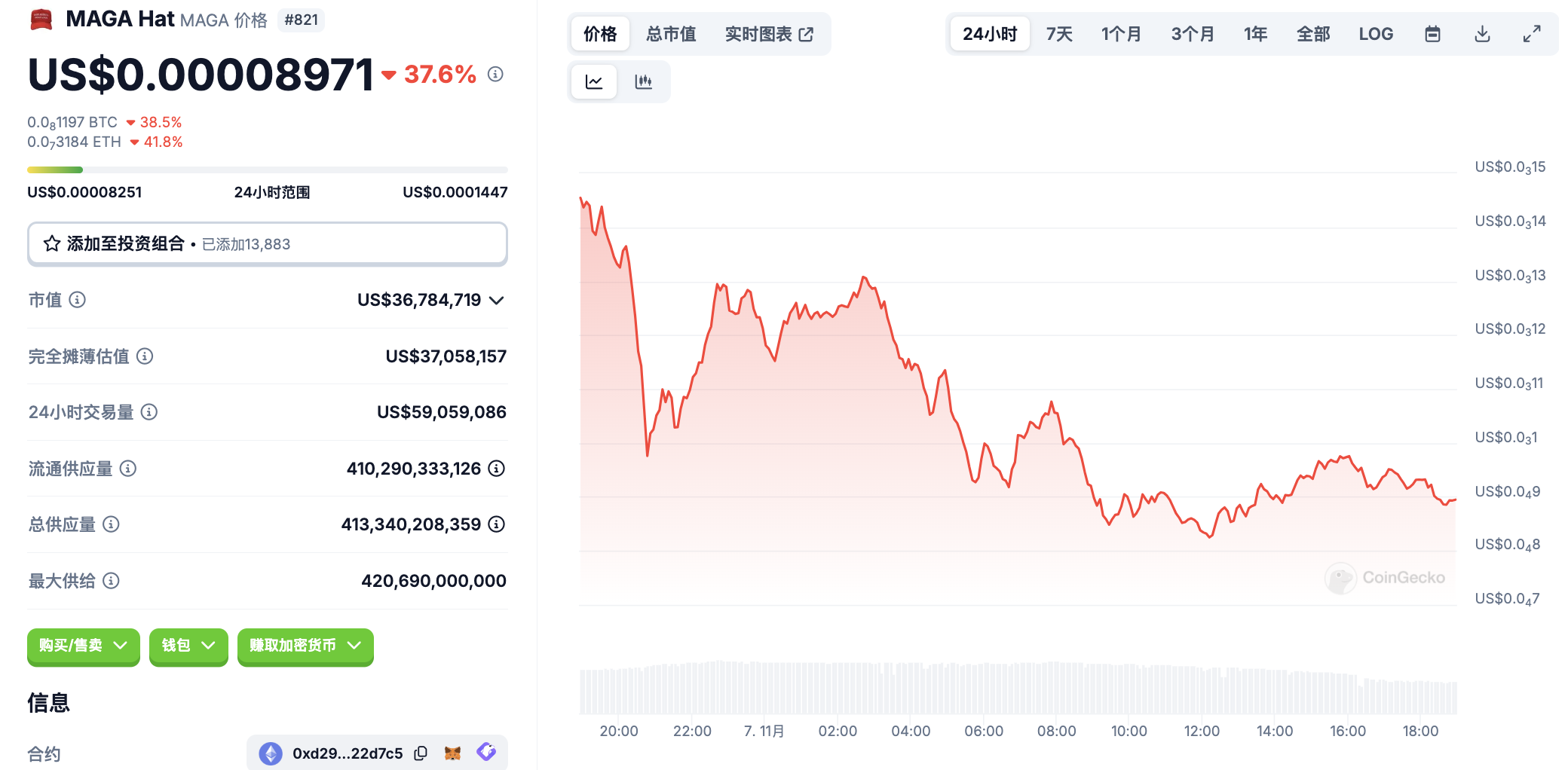
Task: Select the line chart view icon
Action: (594, 81)
